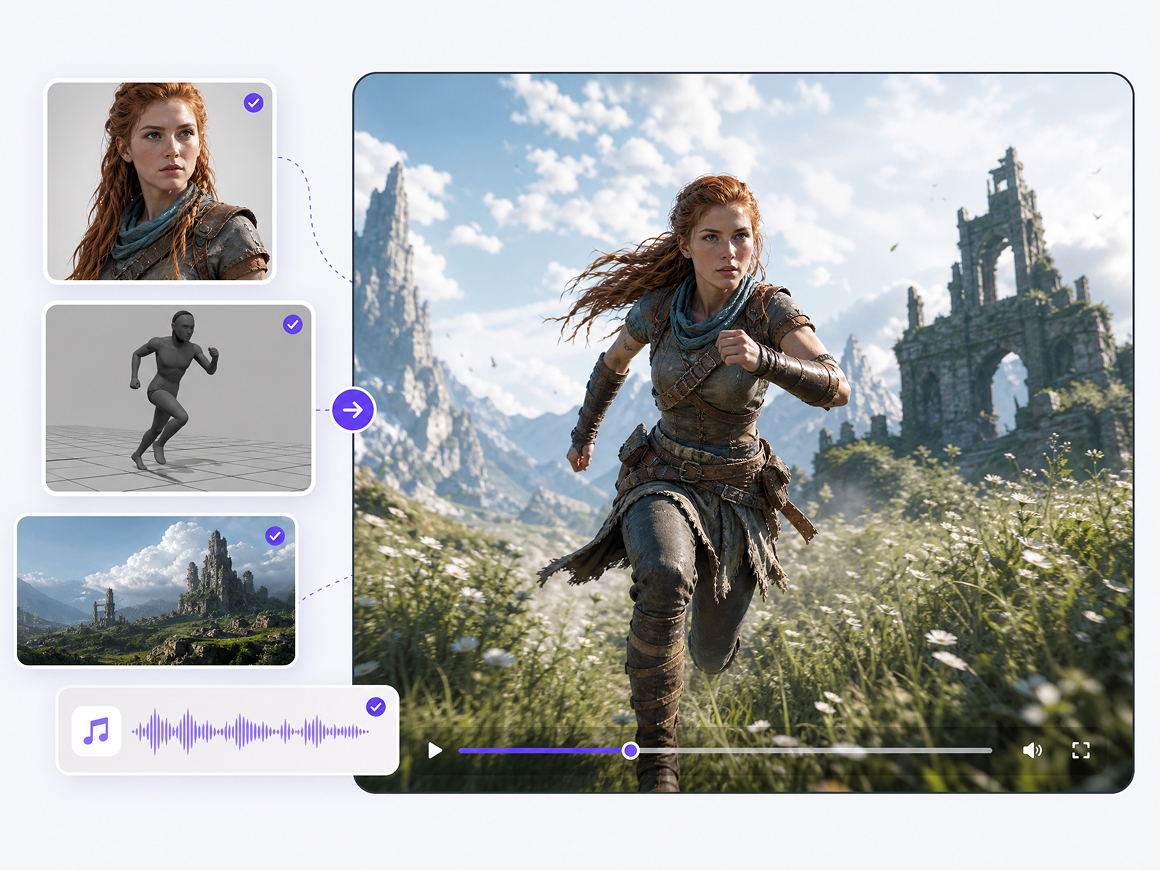The image size is (1160, 870).
Task: Toggle checkmark on the landscape scene card
Action: 275,536
